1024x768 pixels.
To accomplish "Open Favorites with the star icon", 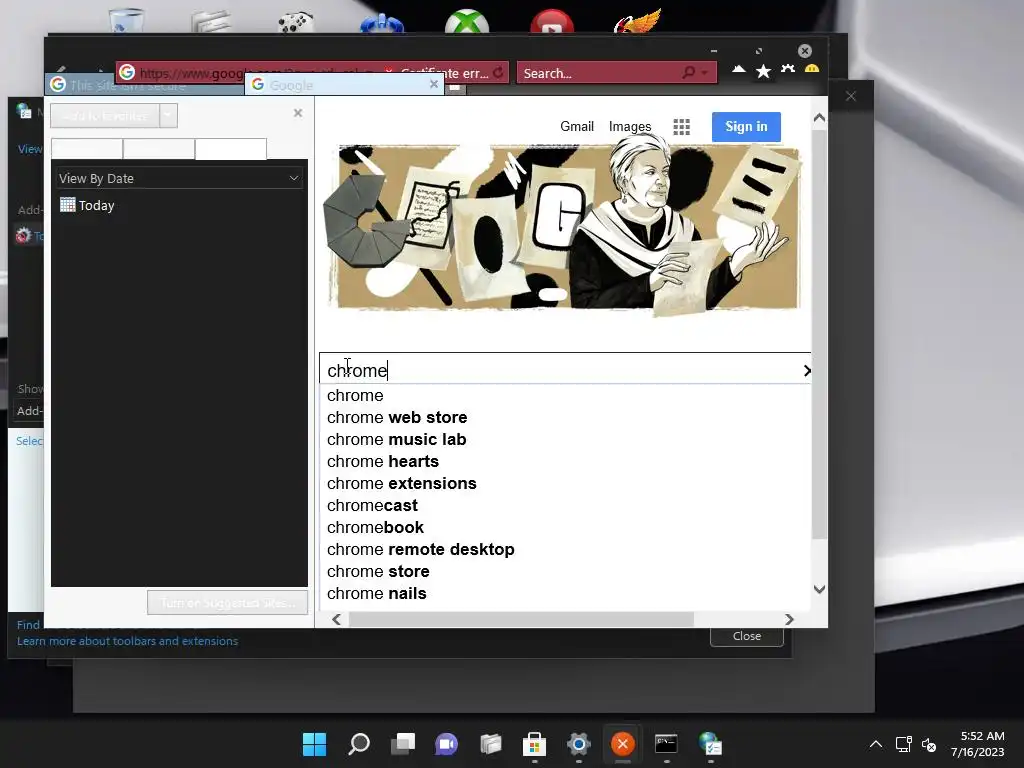I will pyautogui.click(x=763, y=71).
